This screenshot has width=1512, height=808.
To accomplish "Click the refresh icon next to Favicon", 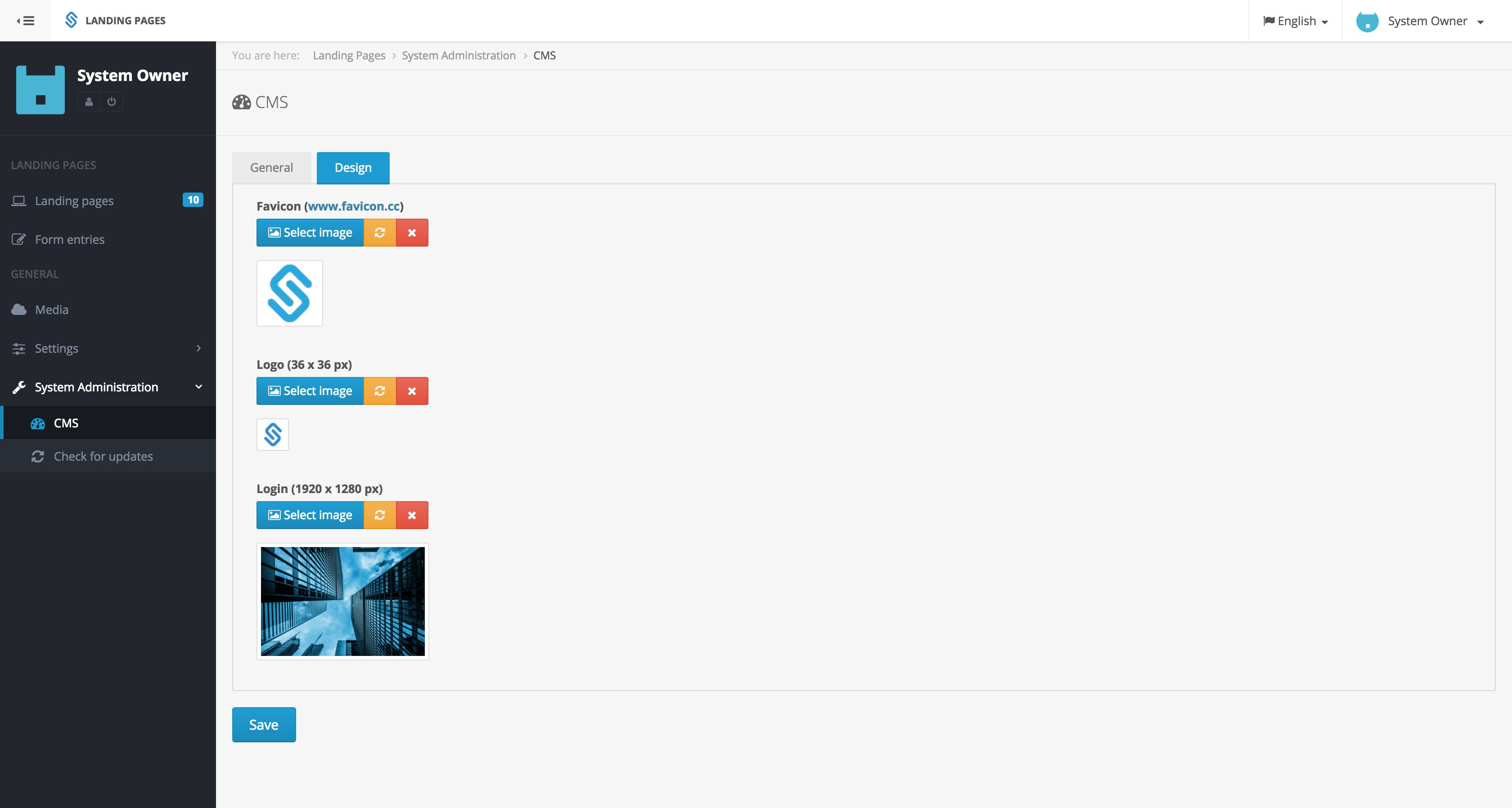I will [380, 232].
